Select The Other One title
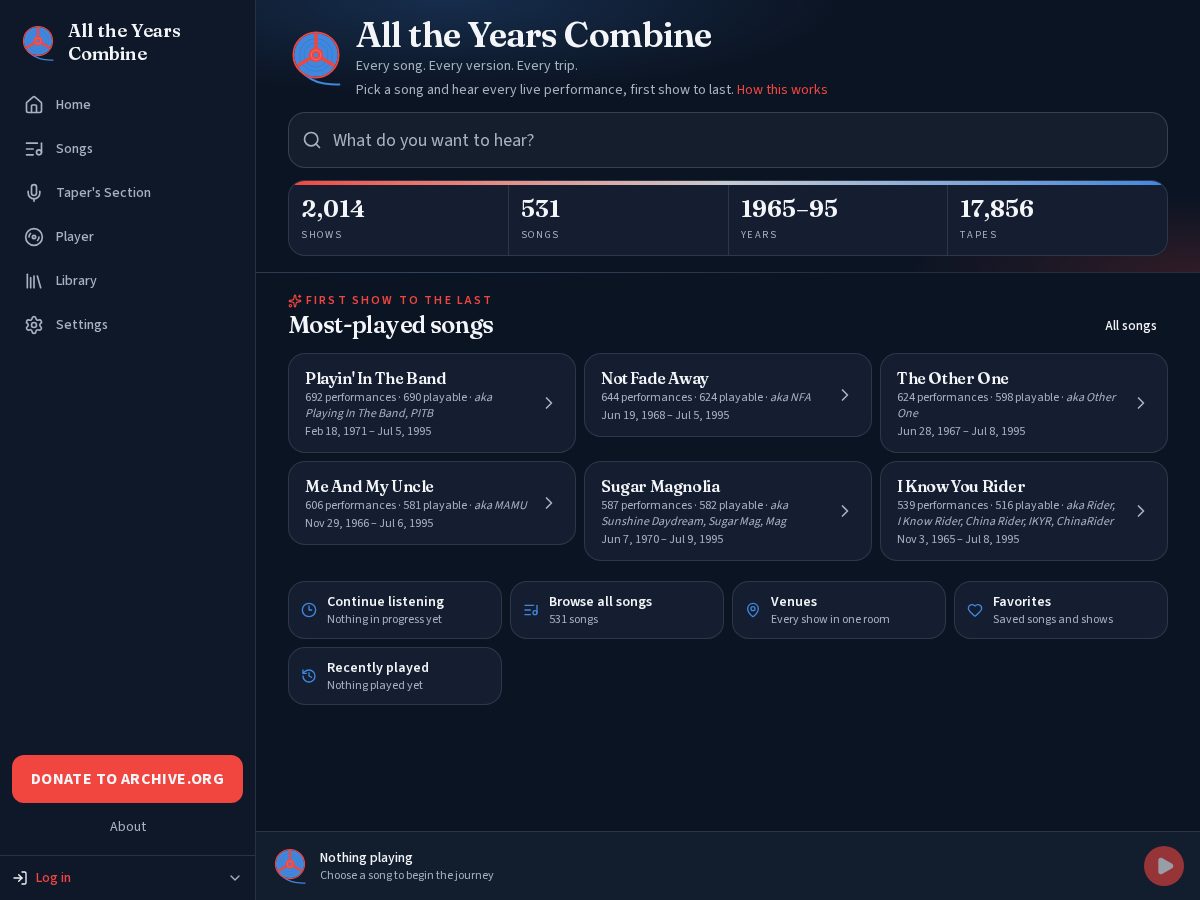Viewport: 1200px width, 900px height. pos(953,378)
